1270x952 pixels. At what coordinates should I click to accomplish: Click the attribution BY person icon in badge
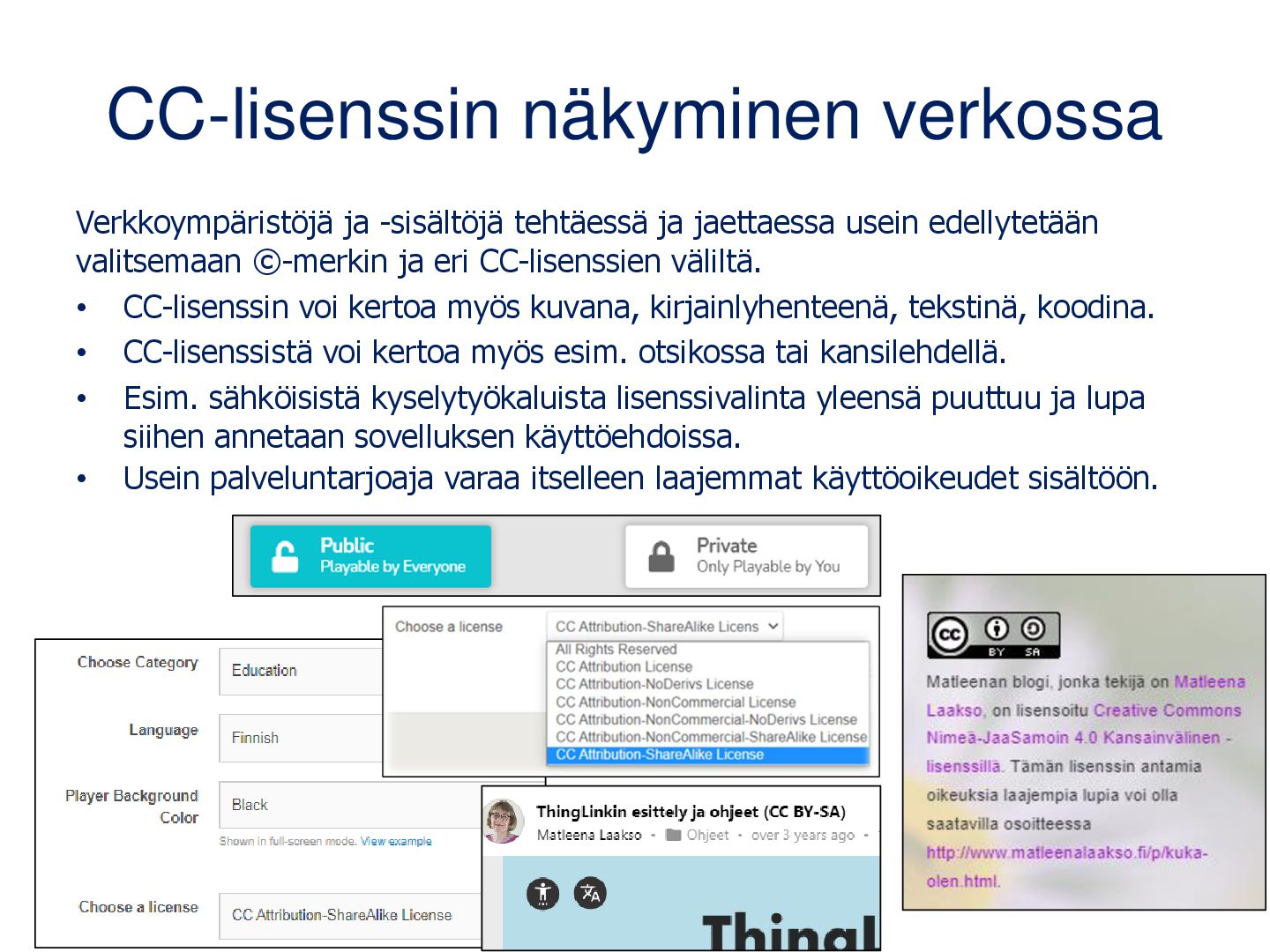pyautogui.click(x=997, y=628)
